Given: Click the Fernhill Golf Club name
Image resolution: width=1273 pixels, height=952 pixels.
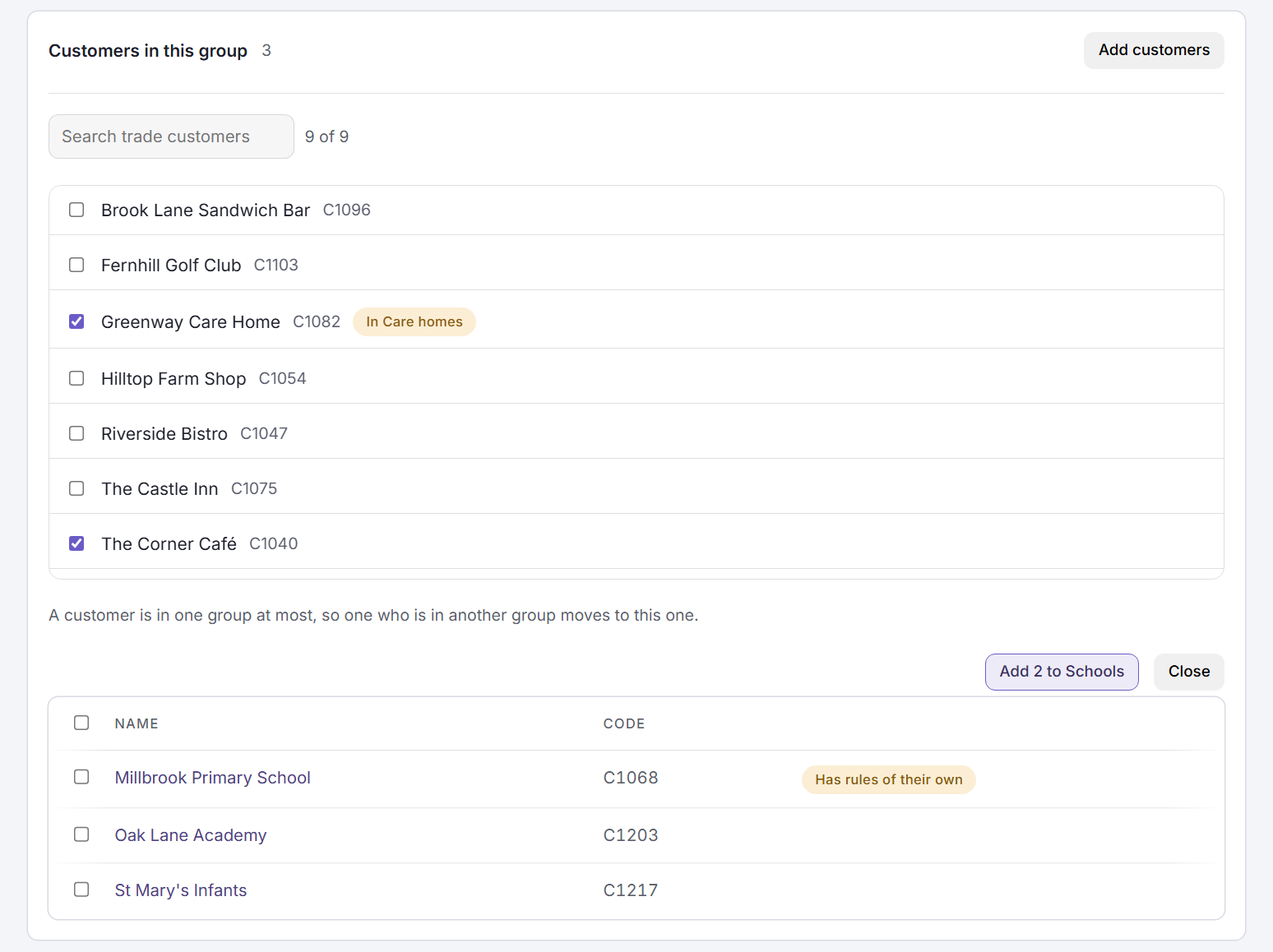Looking at the screenshot, I should [x=171, y=266].
